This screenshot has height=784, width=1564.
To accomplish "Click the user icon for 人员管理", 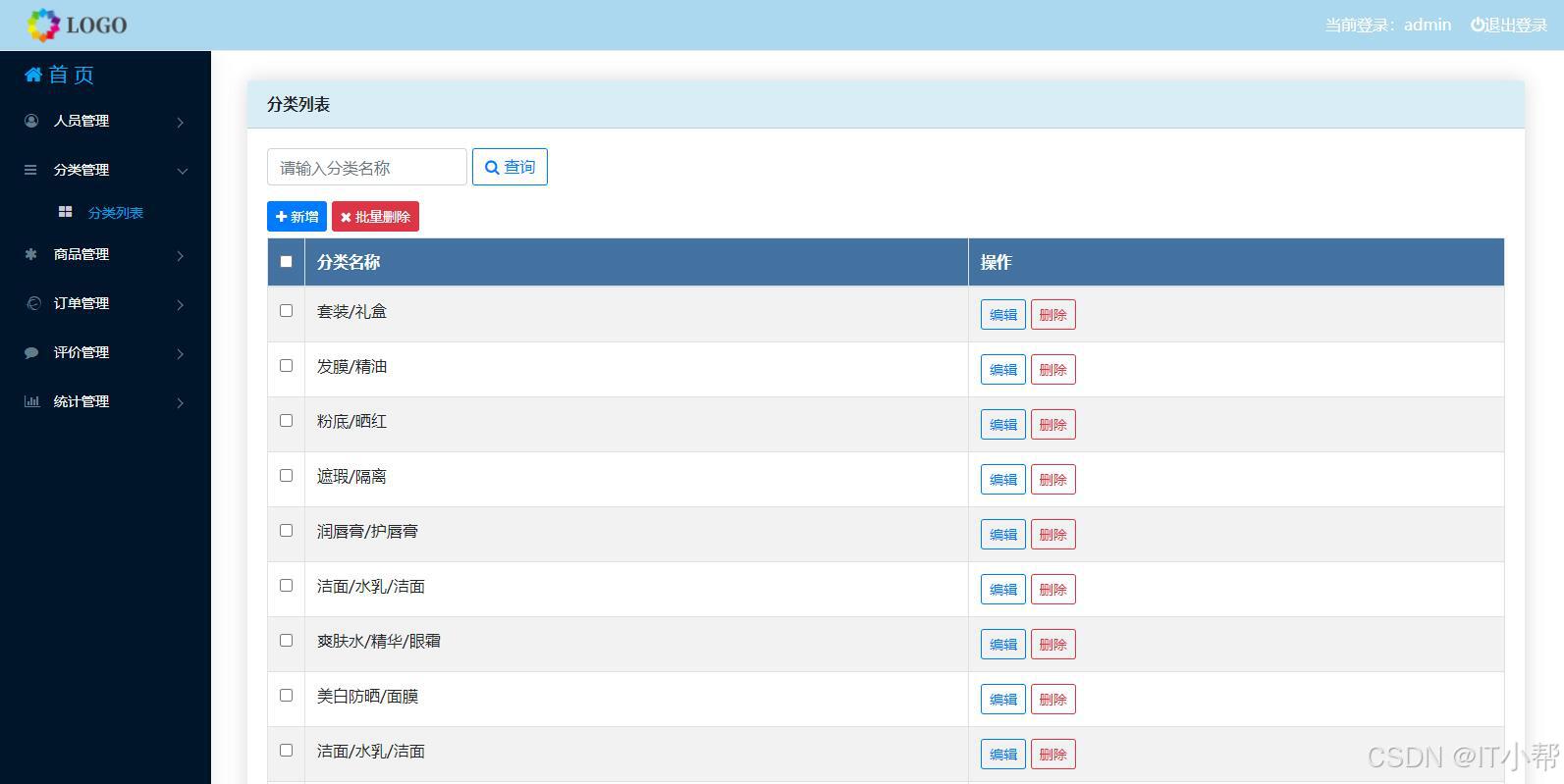I will [x=31, y=121].
